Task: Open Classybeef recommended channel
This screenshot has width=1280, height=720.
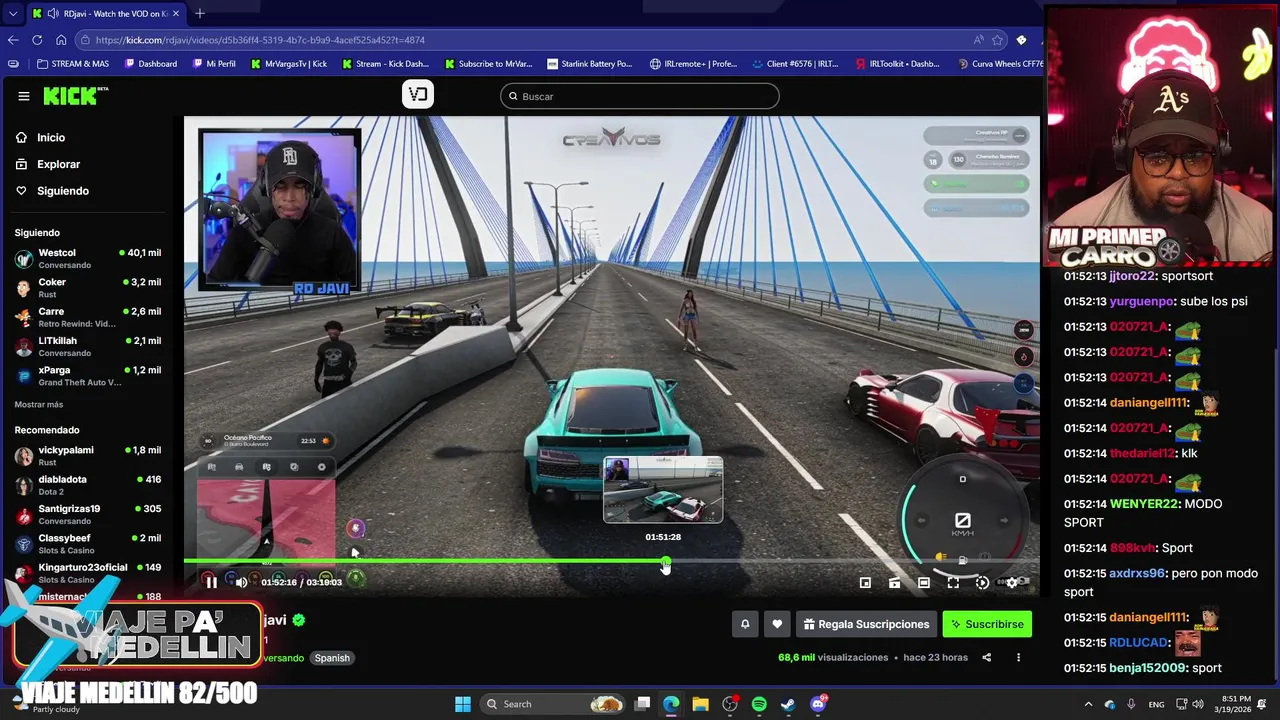Action: tap(88, 544)
